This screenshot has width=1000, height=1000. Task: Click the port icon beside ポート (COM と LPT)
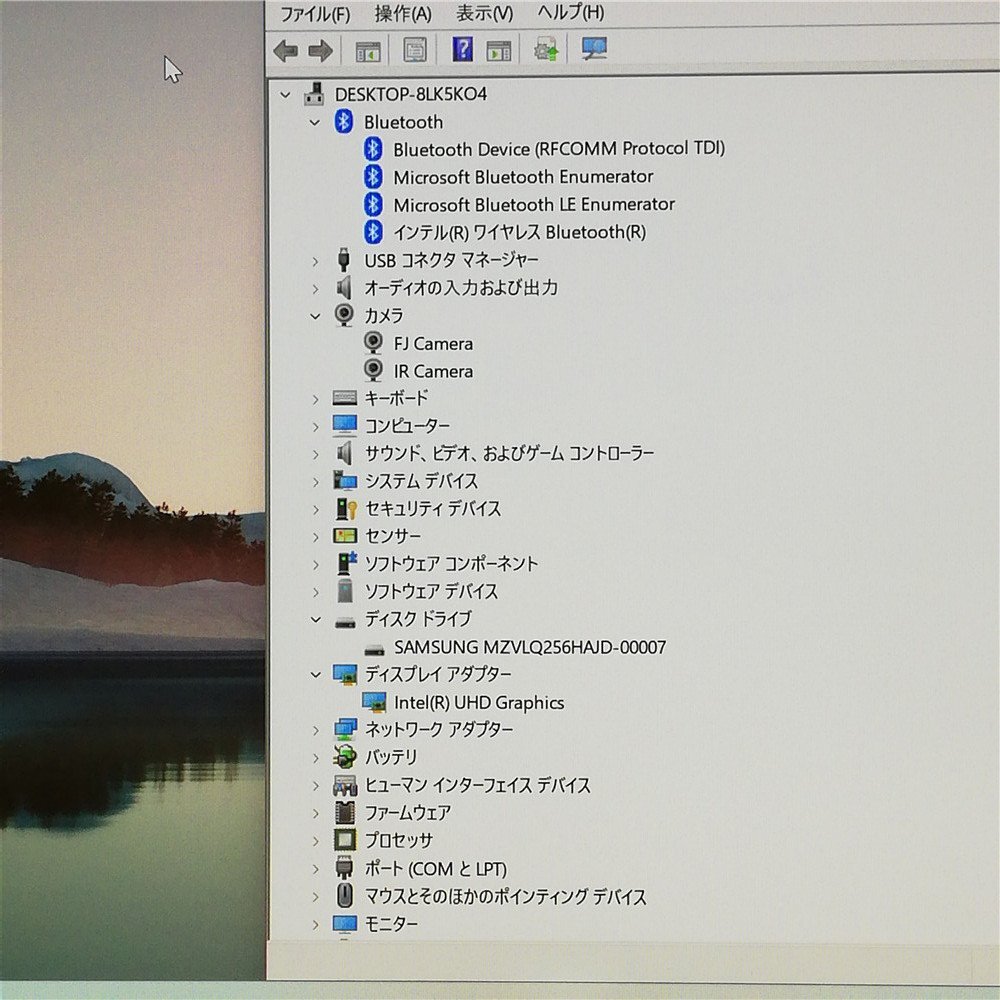click(x=344, y=867)
